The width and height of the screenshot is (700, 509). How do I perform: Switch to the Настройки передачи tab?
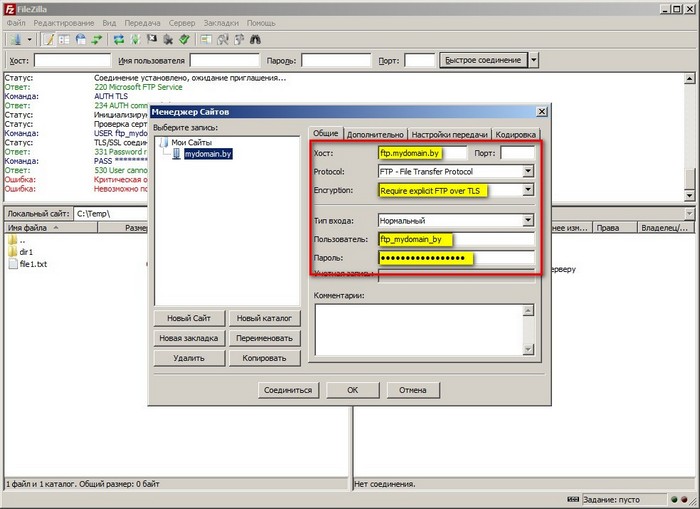(449, 134)
